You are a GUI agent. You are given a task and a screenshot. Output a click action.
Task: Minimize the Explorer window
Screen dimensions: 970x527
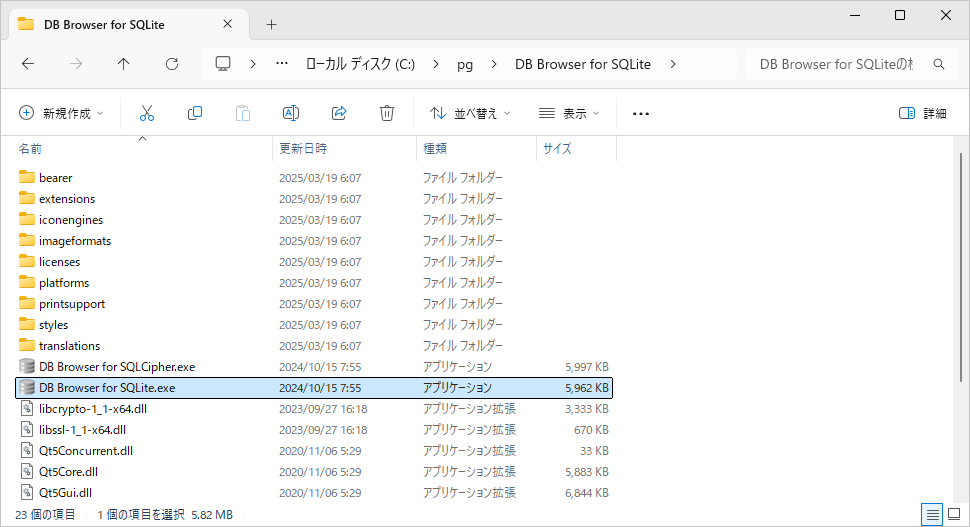click(855, 15)
